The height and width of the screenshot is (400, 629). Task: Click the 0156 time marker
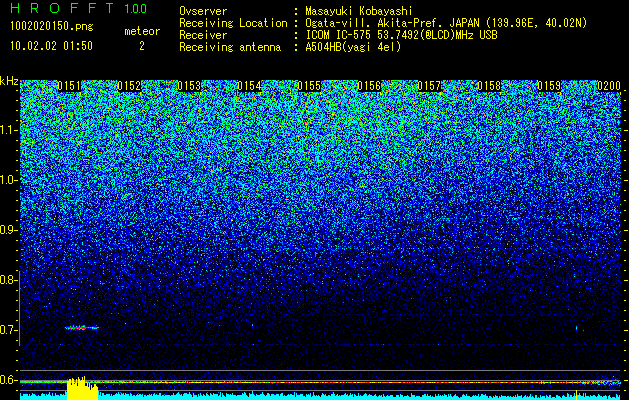[x=369, y=86]
